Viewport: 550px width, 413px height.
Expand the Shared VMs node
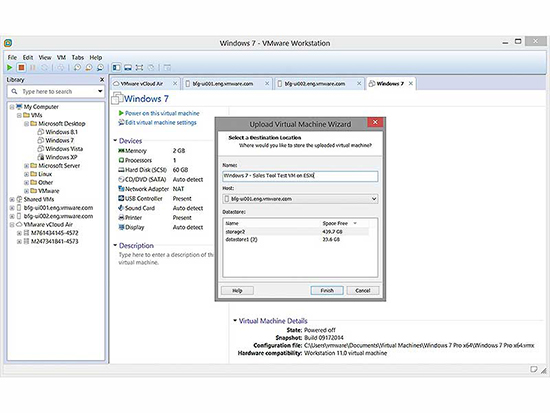pos(12,199)
